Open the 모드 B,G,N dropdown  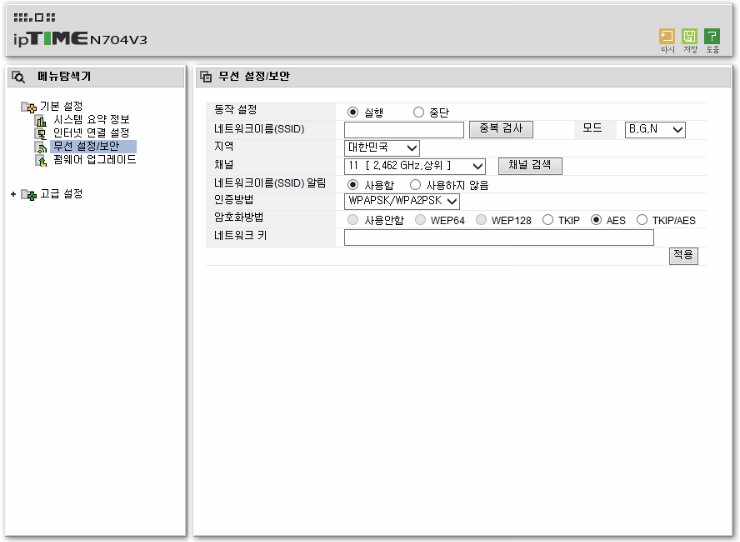pos(655,129)
